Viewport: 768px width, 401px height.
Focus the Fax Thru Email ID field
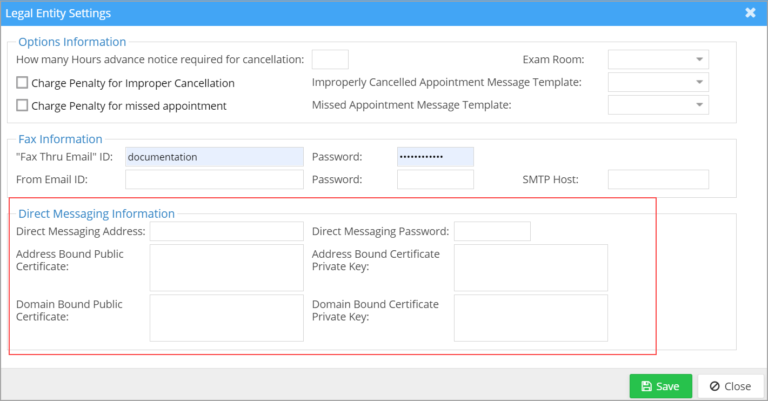[213, 157]
